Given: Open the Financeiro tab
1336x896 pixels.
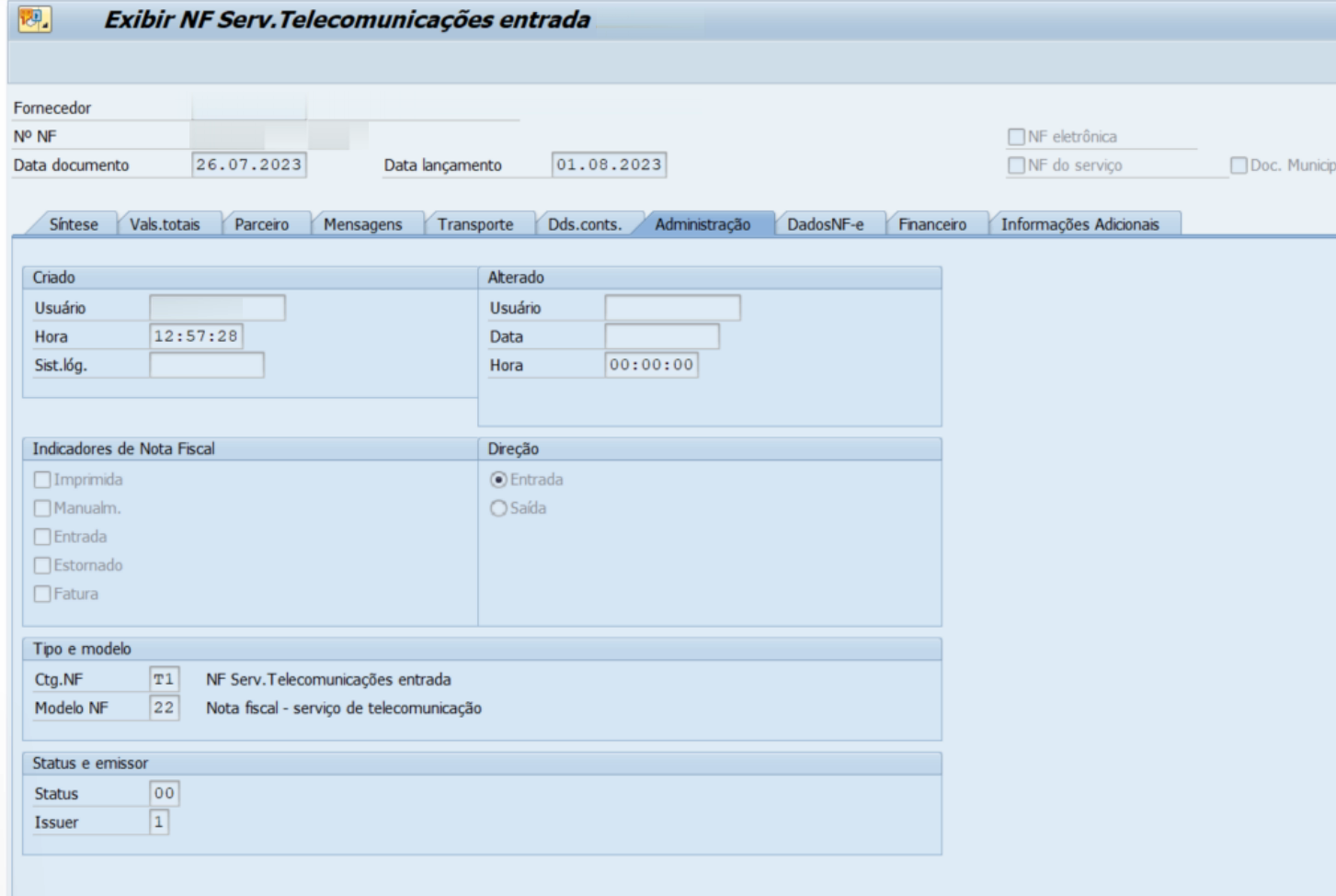Looking at the screenshot, I should [931, 224].
